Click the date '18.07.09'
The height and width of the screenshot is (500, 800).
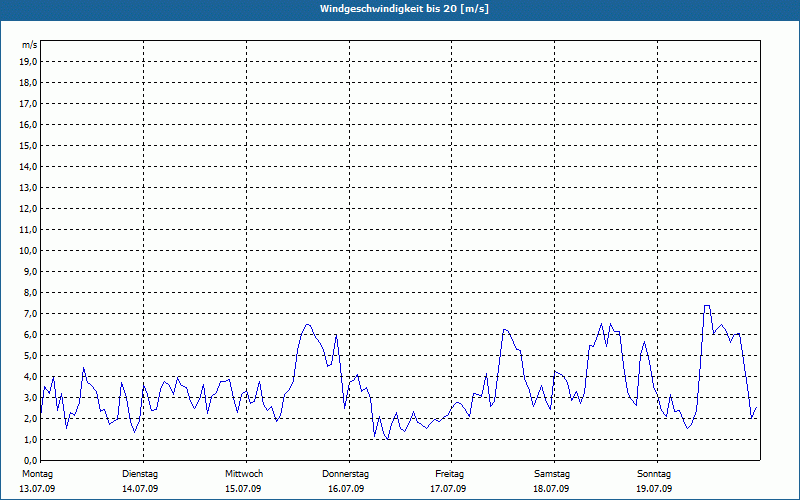551,489
